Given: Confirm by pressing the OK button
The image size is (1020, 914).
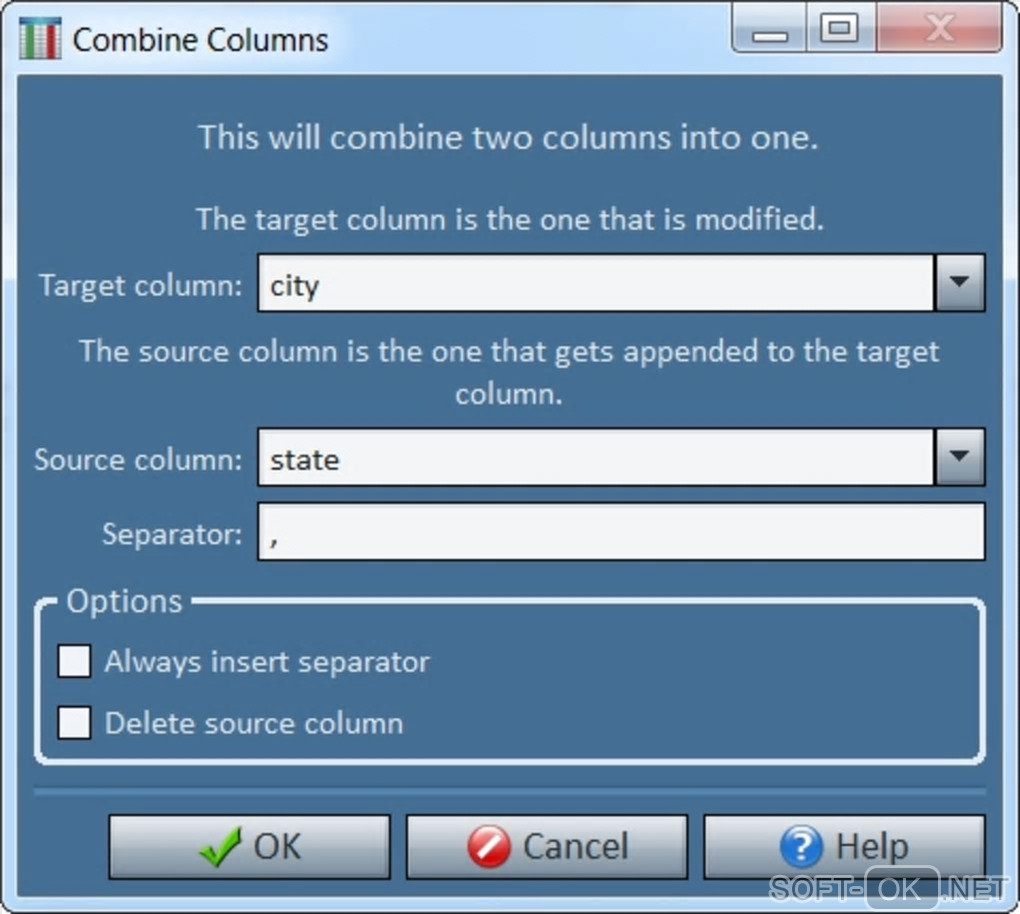Looking at the screenshot, I should (x=249, y=847).
